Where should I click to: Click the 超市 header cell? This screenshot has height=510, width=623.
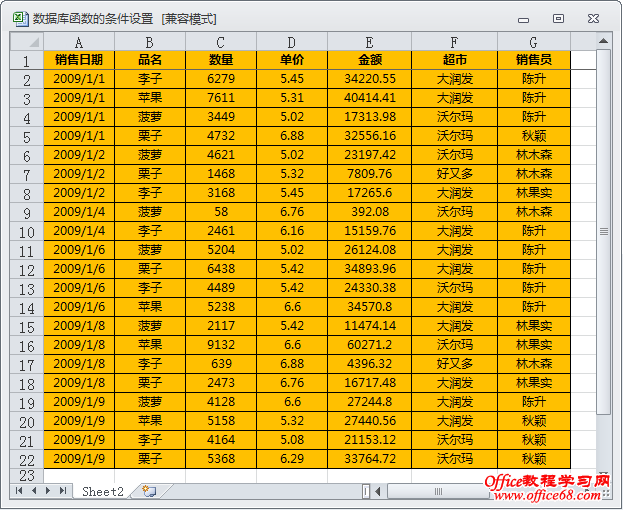(455, 60)
